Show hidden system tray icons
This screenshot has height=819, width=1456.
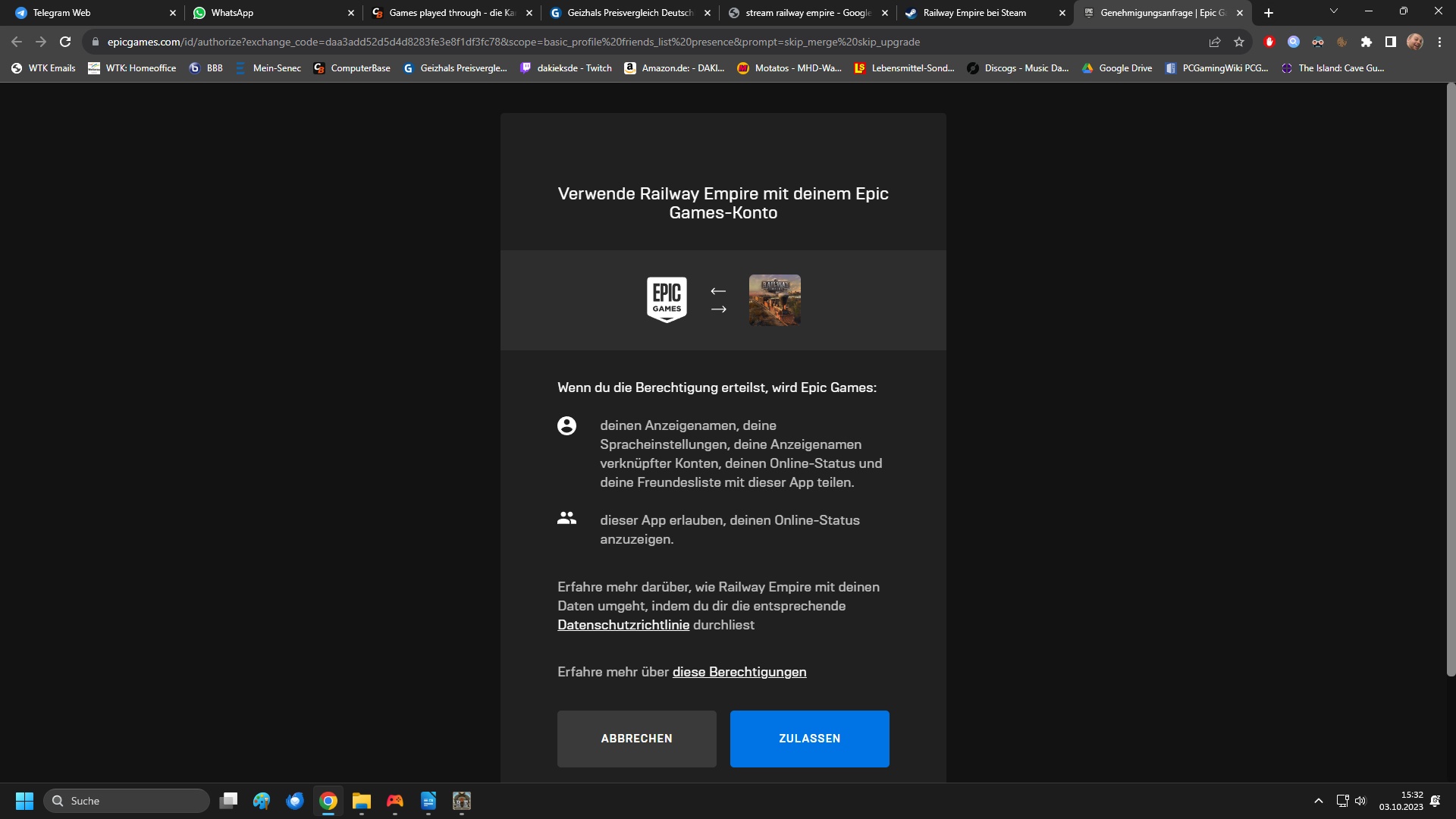[1319, 801]
